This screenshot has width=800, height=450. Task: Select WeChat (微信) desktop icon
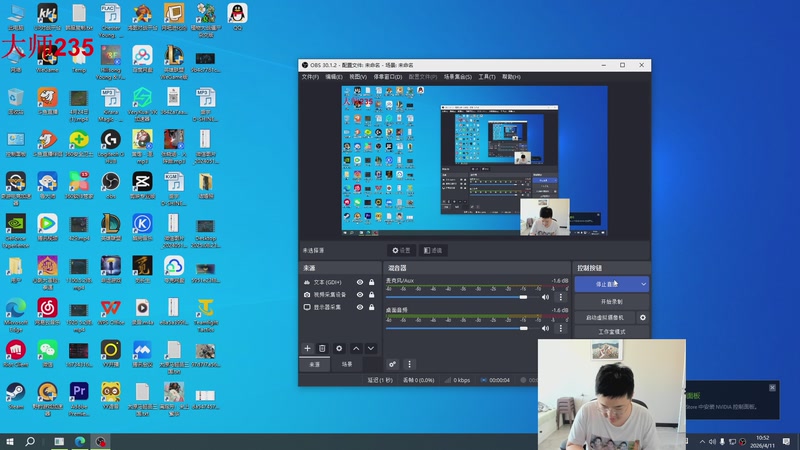point(47,354)
